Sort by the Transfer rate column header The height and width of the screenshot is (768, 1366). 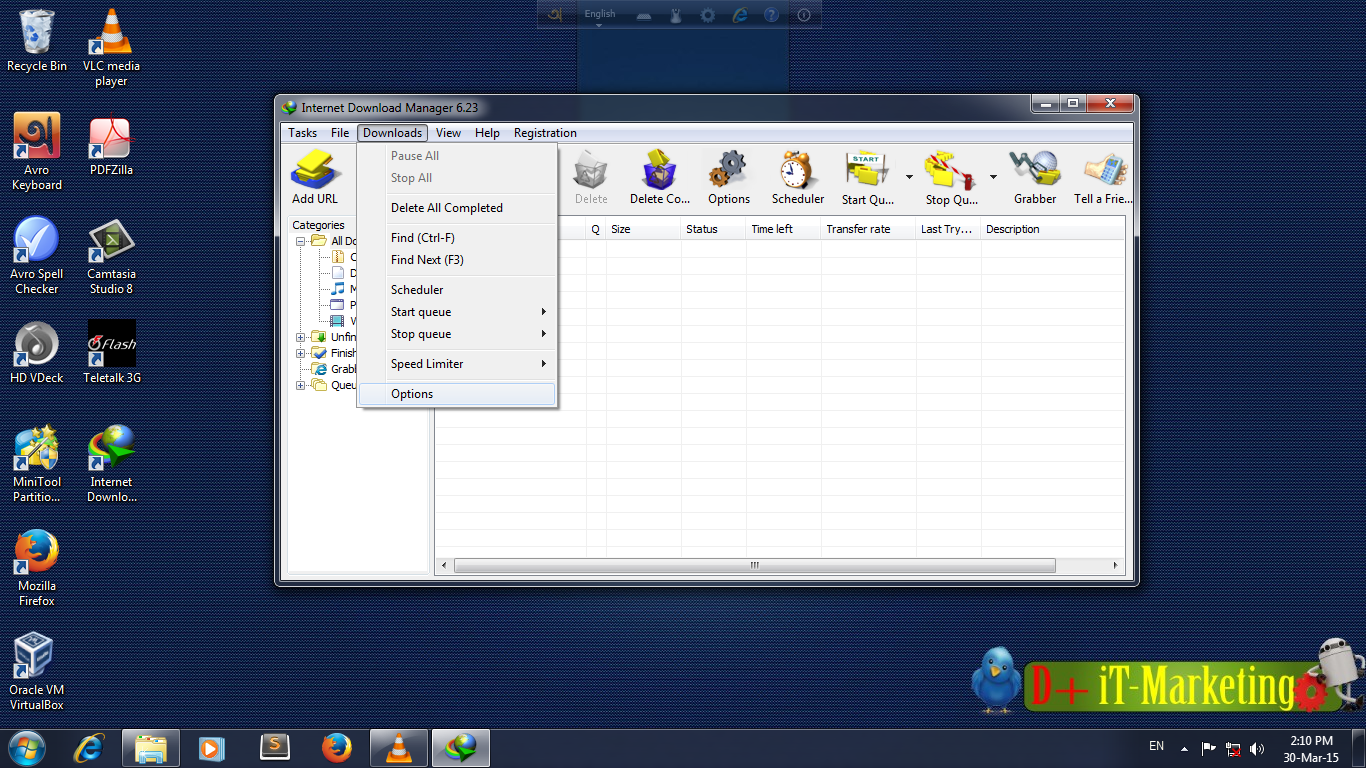868,229
